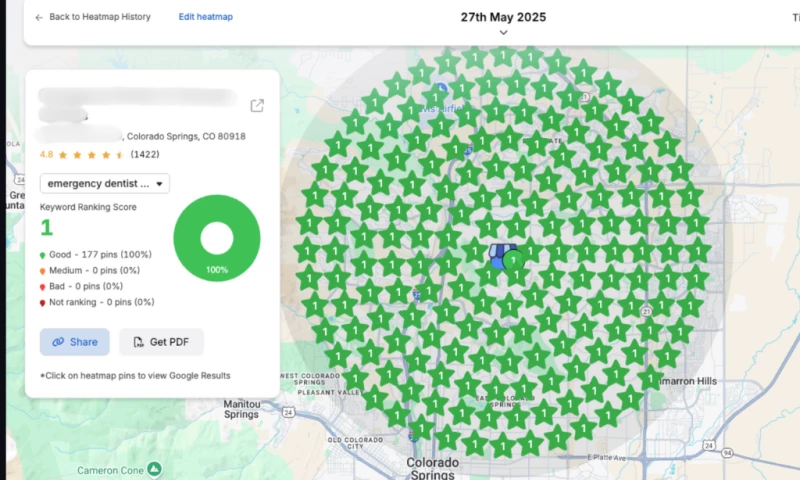Click the Cameron Cone landmark map marker
Viewport: 800px width, 480px height.
click(x=154, y=468)
